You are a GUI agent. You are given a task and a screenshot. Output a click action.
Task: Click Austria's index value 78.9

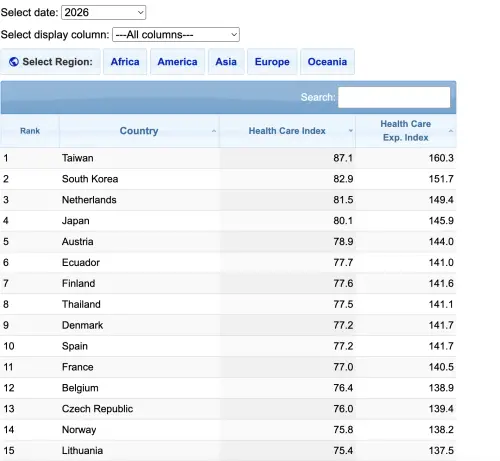point(343,242)
